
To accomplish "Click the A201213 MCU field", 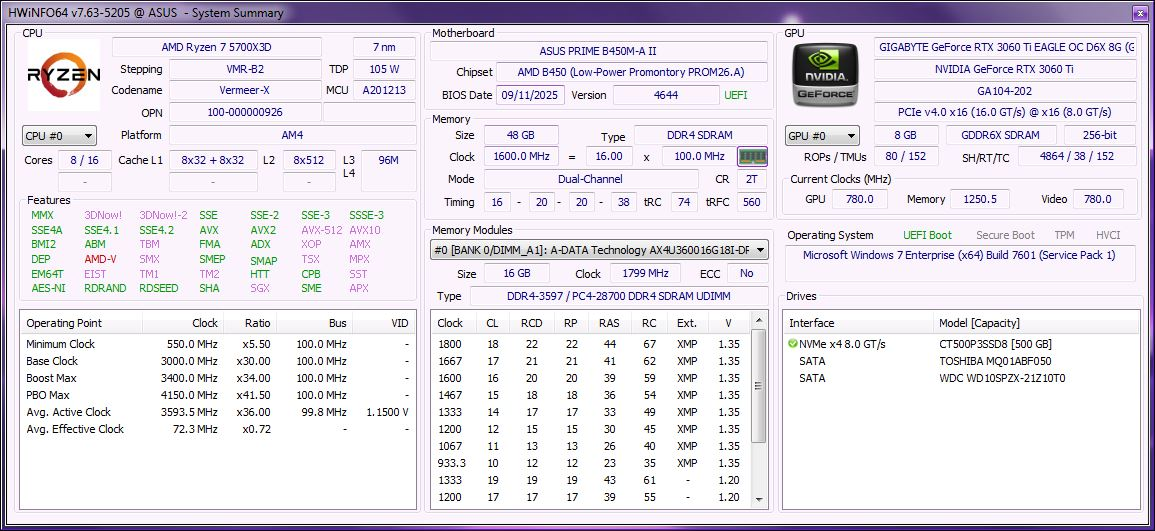I will point(384,91).
